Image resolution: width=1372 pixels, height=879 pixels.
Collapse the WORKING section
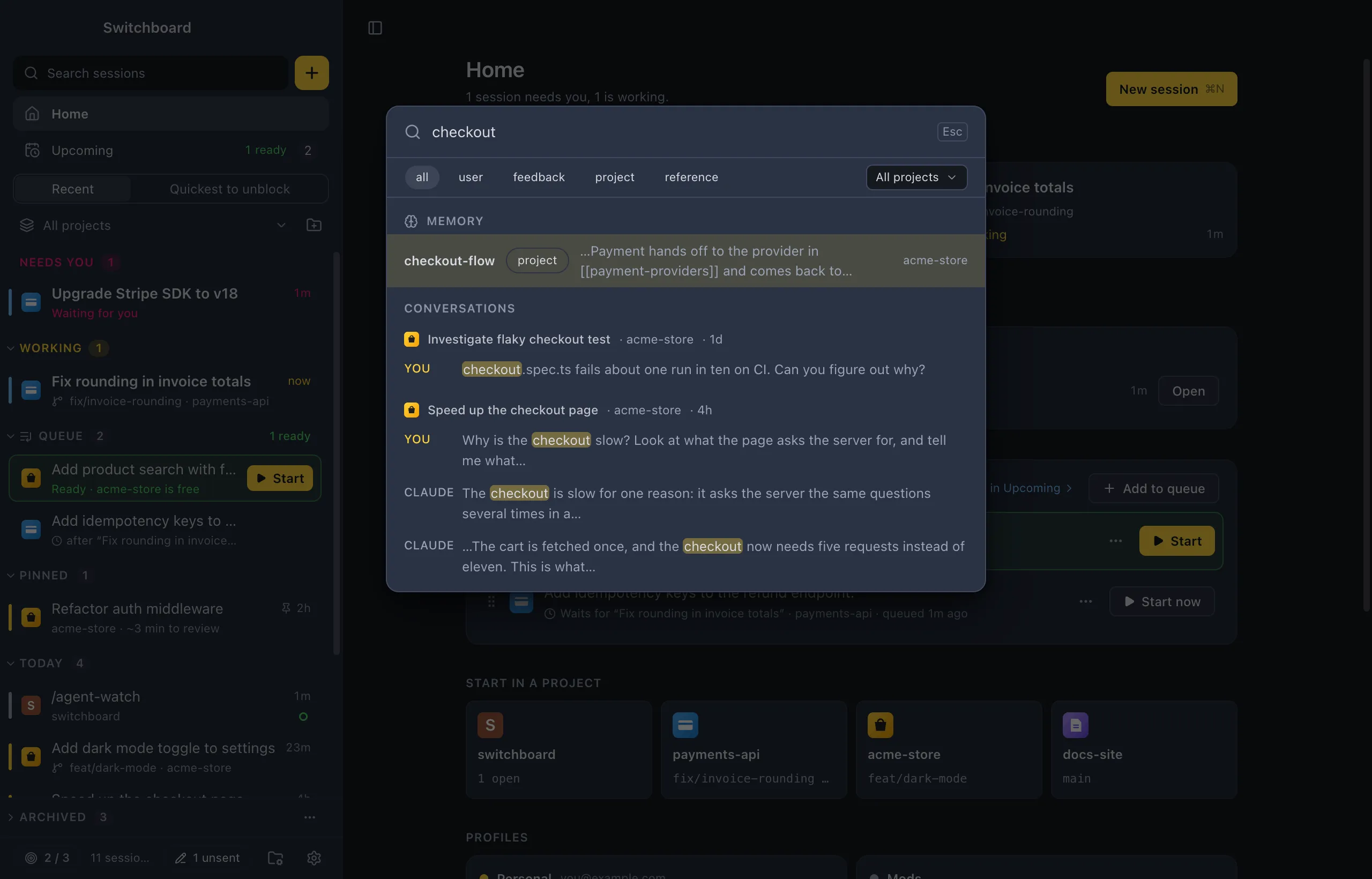11,348
